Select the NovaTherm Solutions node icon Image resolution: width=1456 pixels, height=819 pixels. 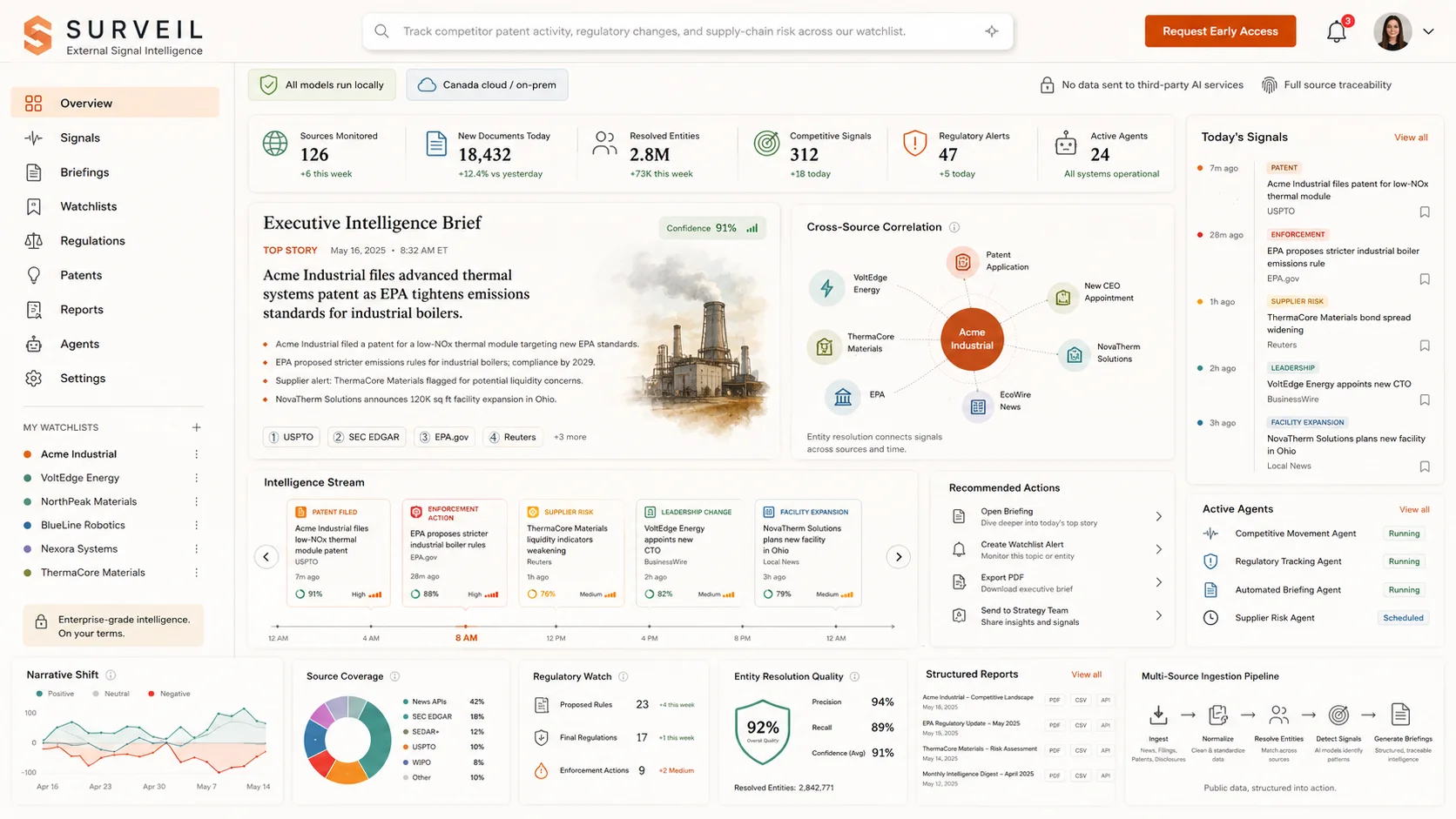(x=1075, y=355)
